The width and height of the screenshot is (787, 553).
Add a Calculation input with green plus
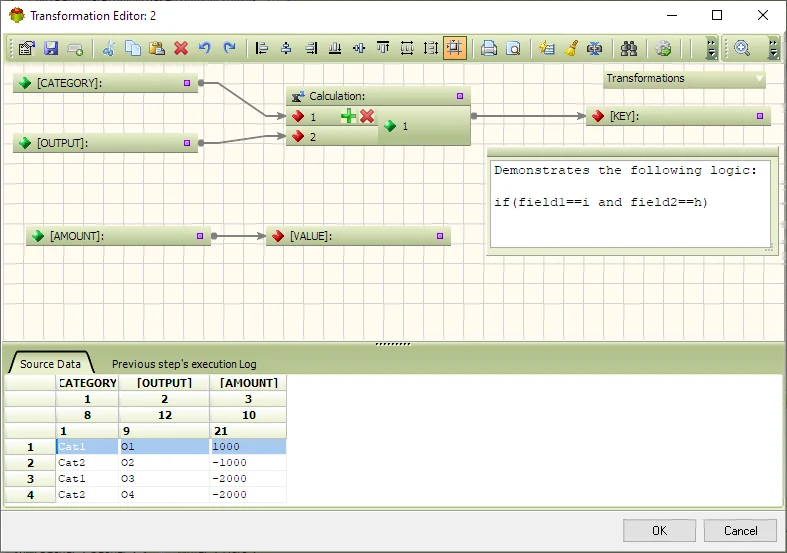[348, 116]
